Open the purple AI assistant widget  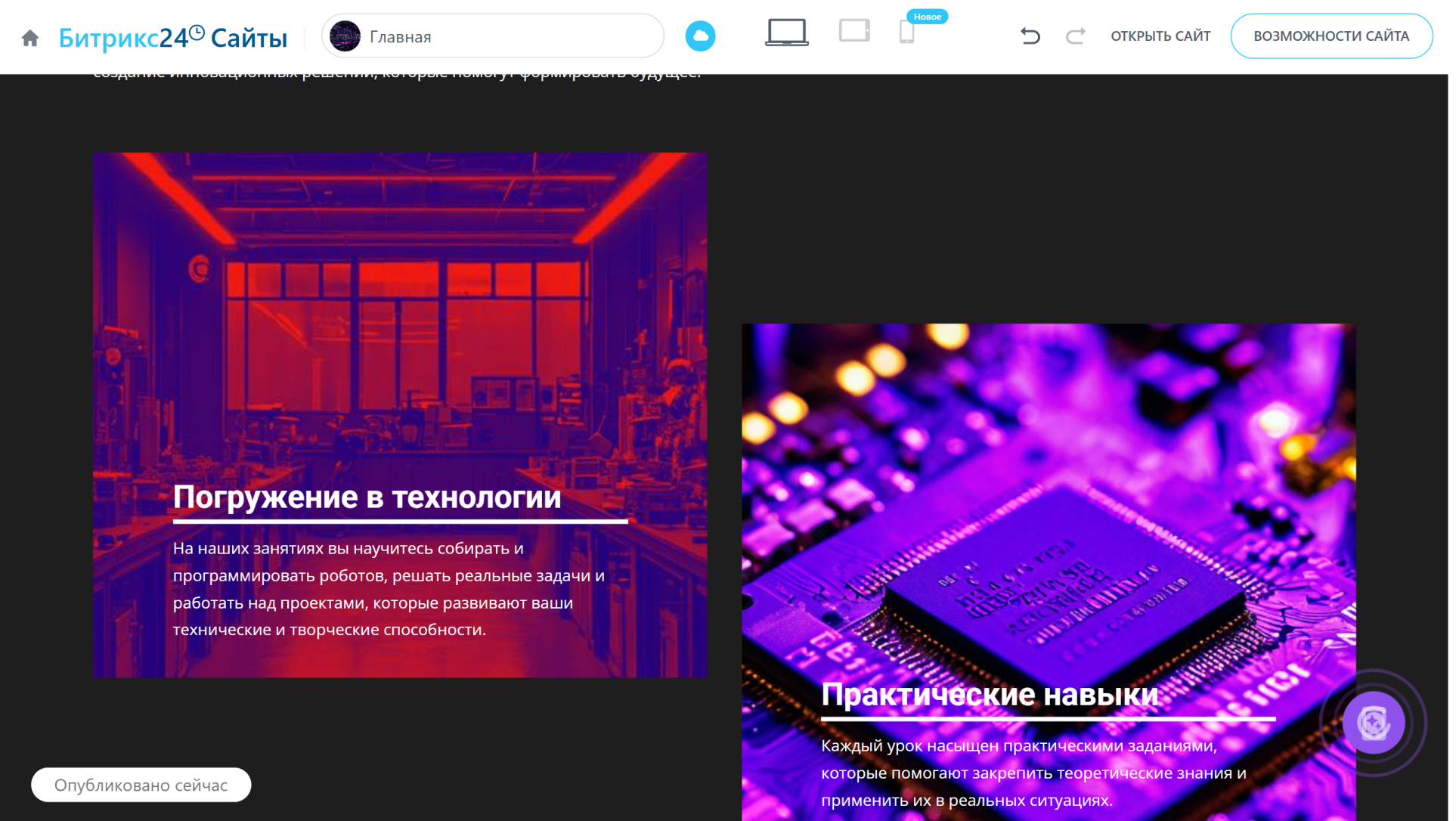pos(1373,723)
